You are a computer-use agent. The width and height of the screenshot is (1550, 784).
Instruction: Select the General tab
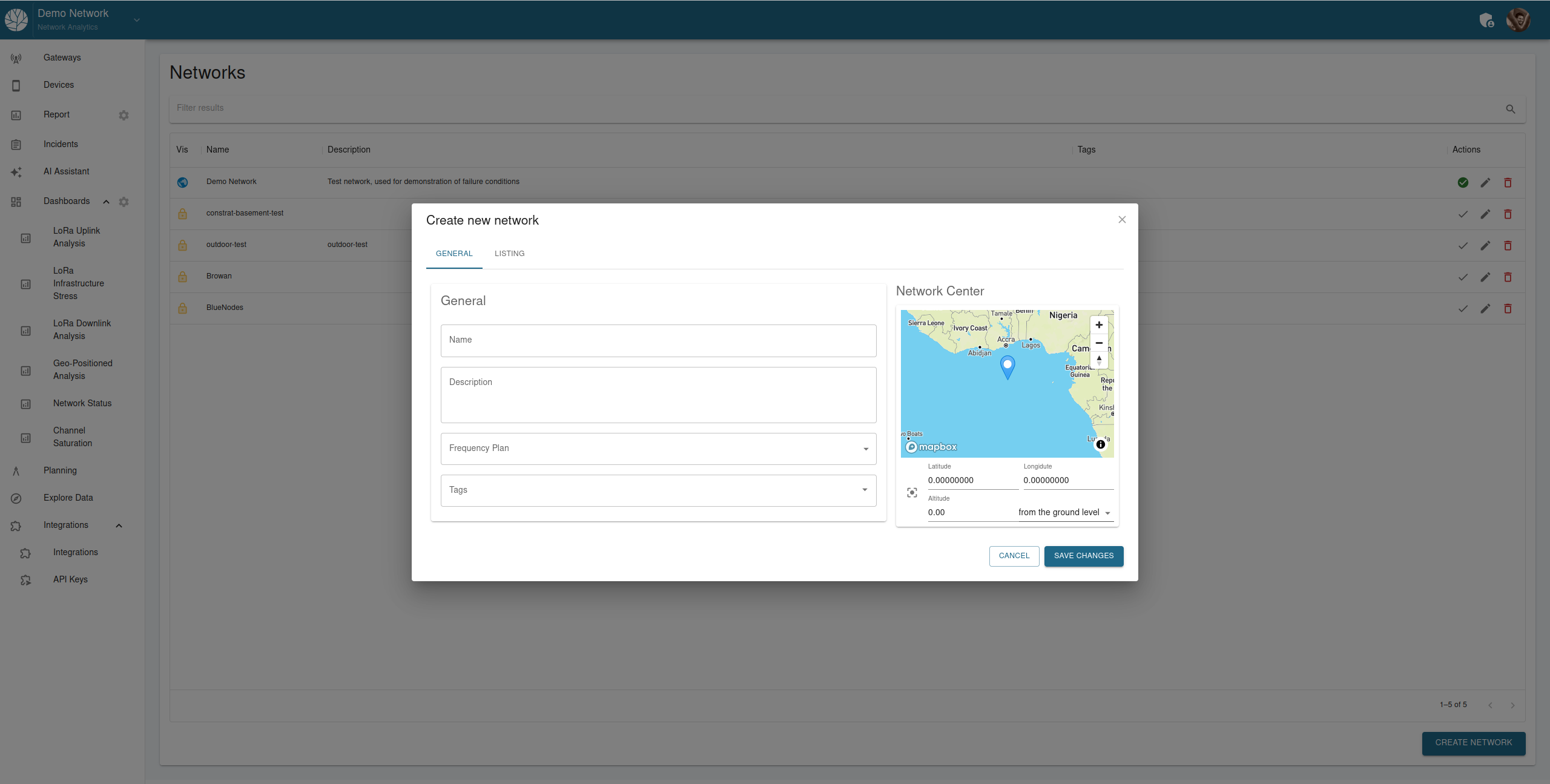454,254
